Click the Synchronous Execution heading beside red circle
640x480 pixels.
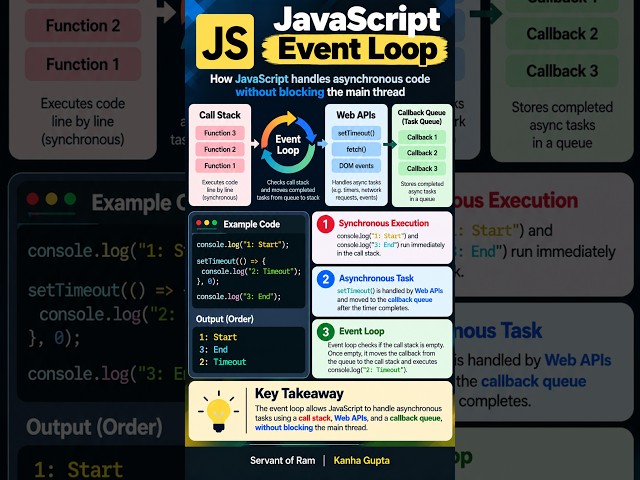(384, 223)
